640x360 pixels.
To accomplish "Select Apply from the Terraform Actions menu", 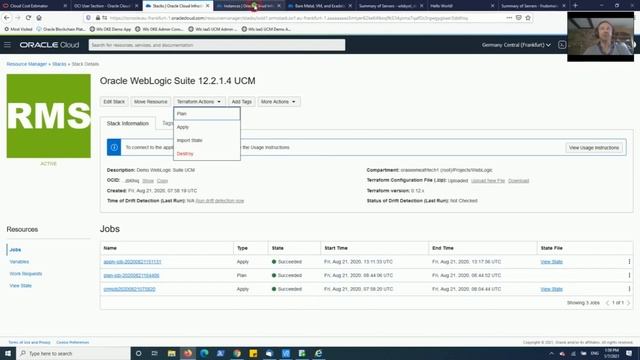I will tap(207, 127).
